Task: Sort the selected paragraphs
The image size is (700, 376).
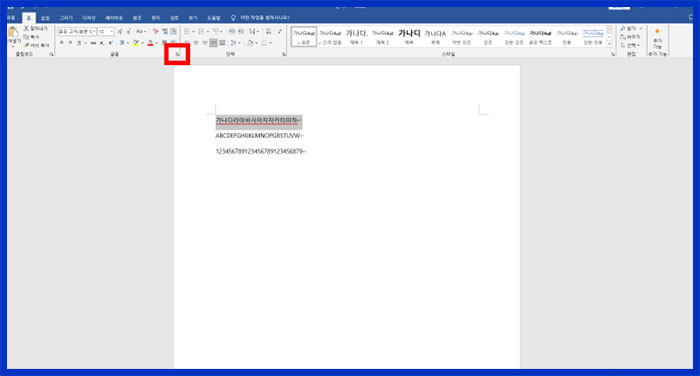Action: coord(268,31)
